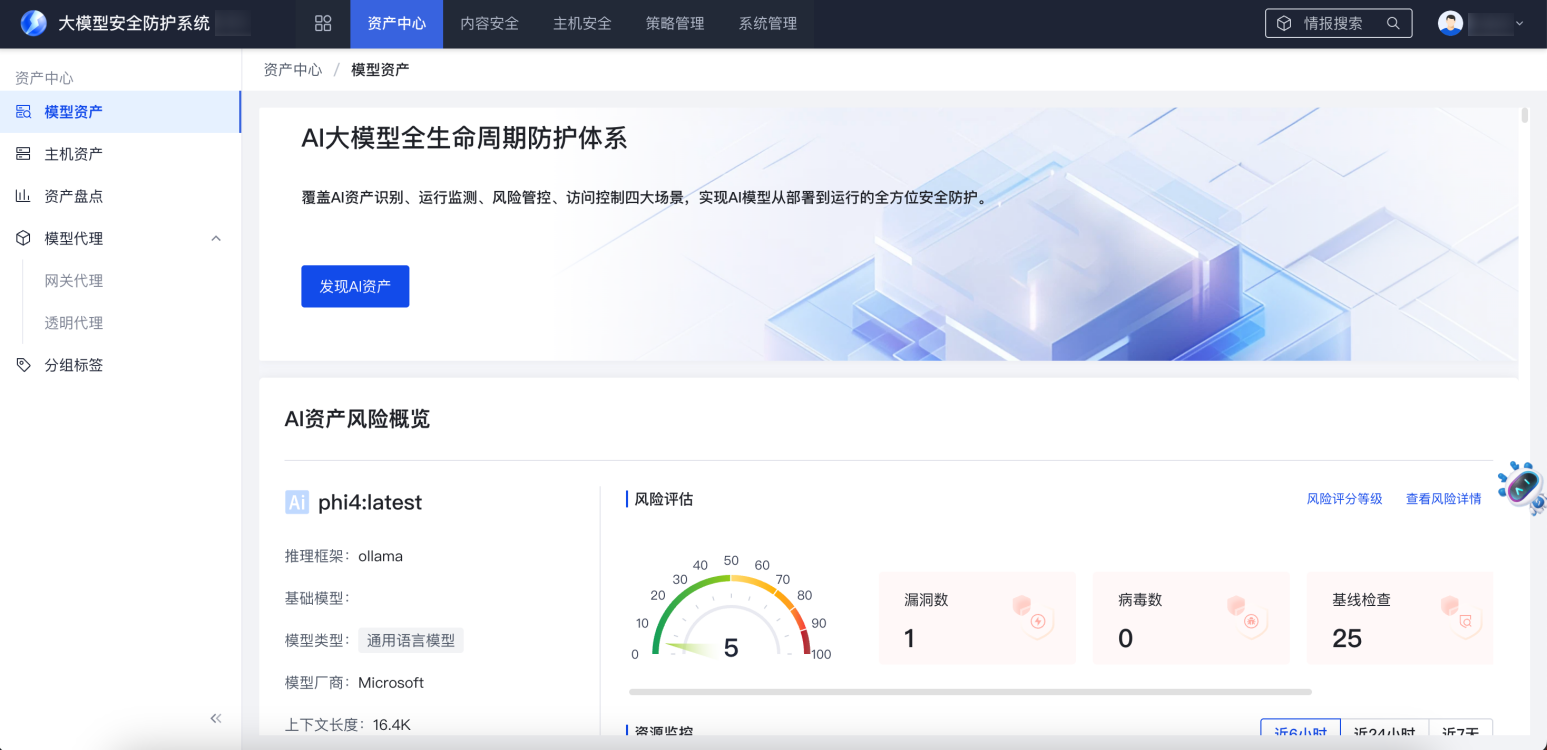Click the vertical scrollbar thumb on the page
Image resolution: width=1547 pixels, height=750 pixels.
tap(1525, 115)
